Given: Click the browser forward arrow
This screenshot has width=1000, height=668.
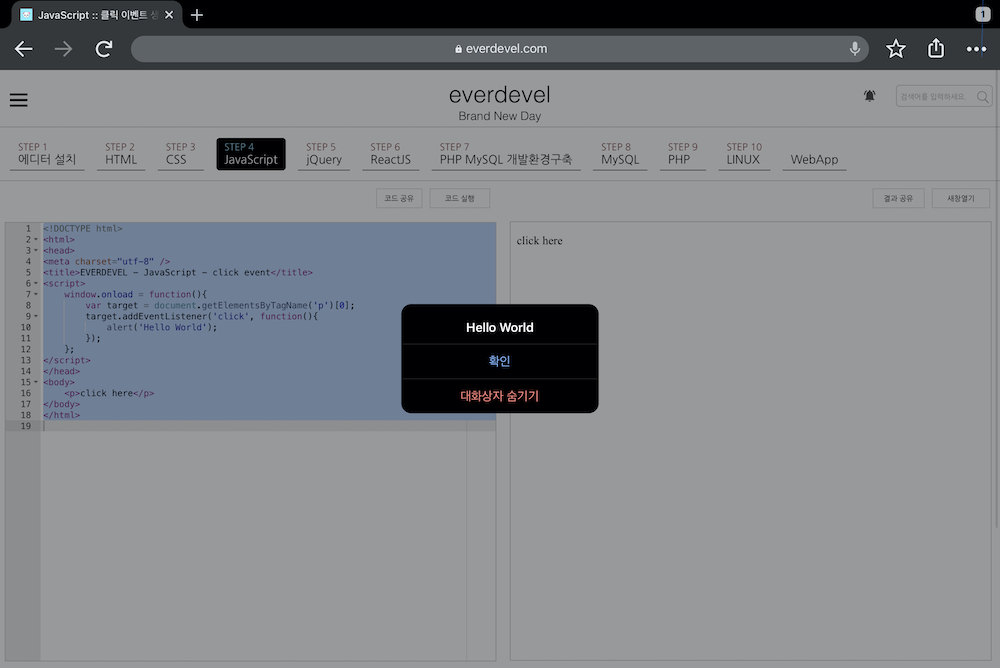Looking at the screenshot, I should (x=63, y=48).
